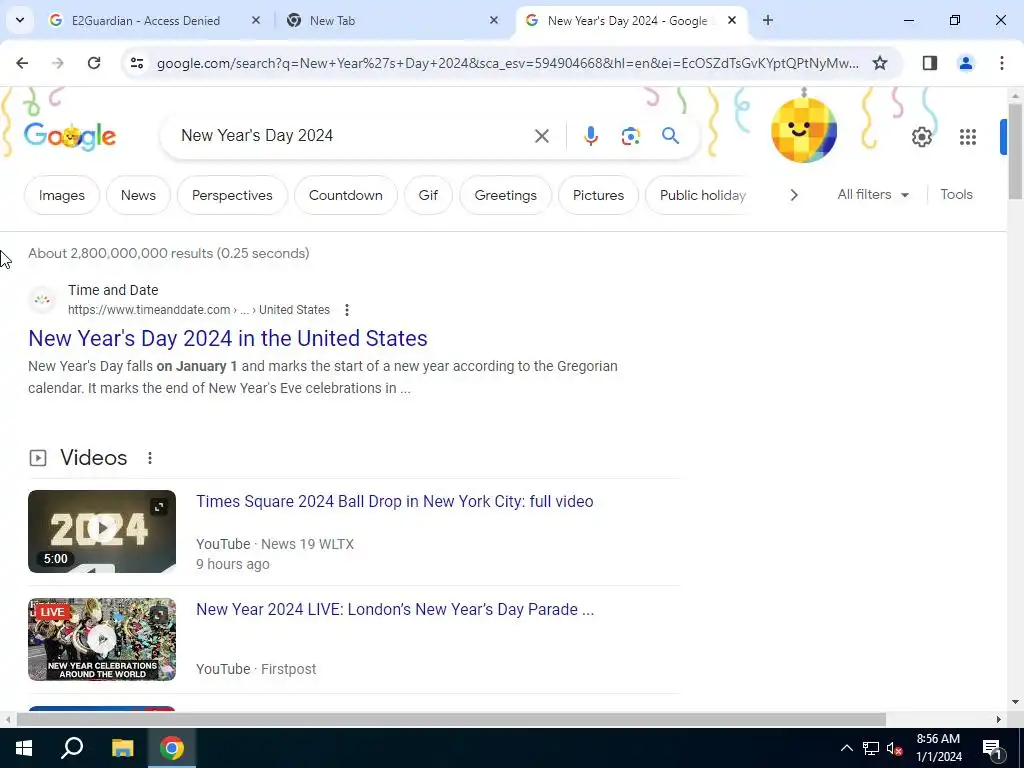View site information icon in address bar

coord(136,63)
